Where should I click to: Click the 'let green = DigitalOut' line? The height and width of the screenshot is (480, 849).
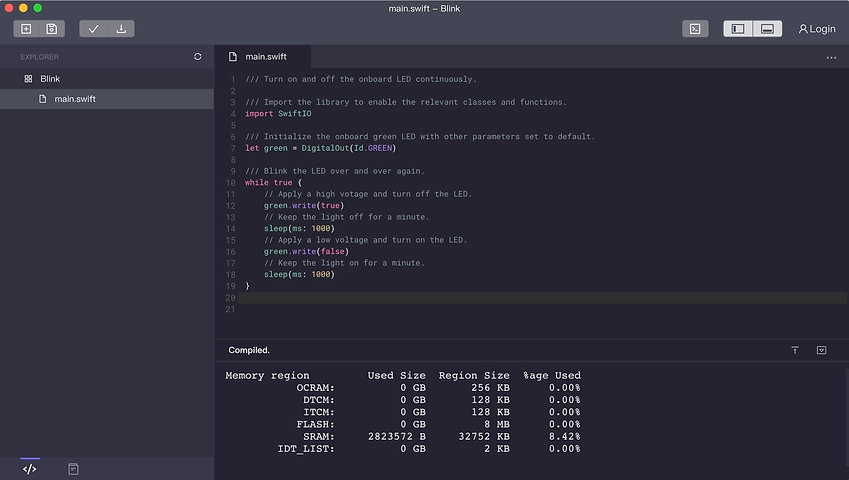(320, 148)
